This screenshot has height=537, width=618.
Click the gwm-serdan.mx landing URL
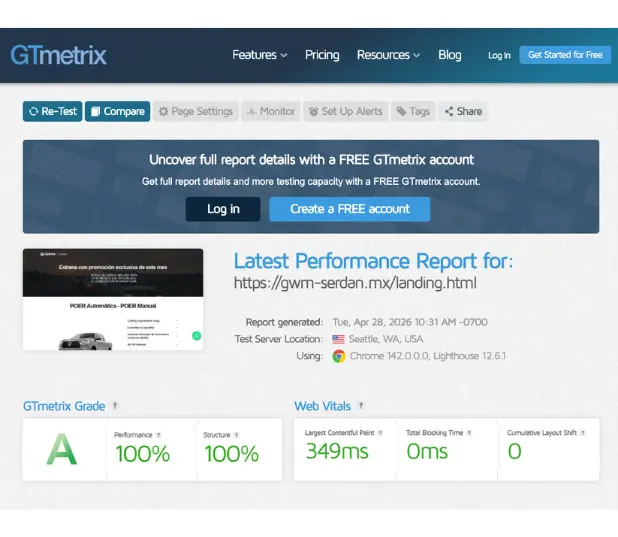[x=355, y=283]
